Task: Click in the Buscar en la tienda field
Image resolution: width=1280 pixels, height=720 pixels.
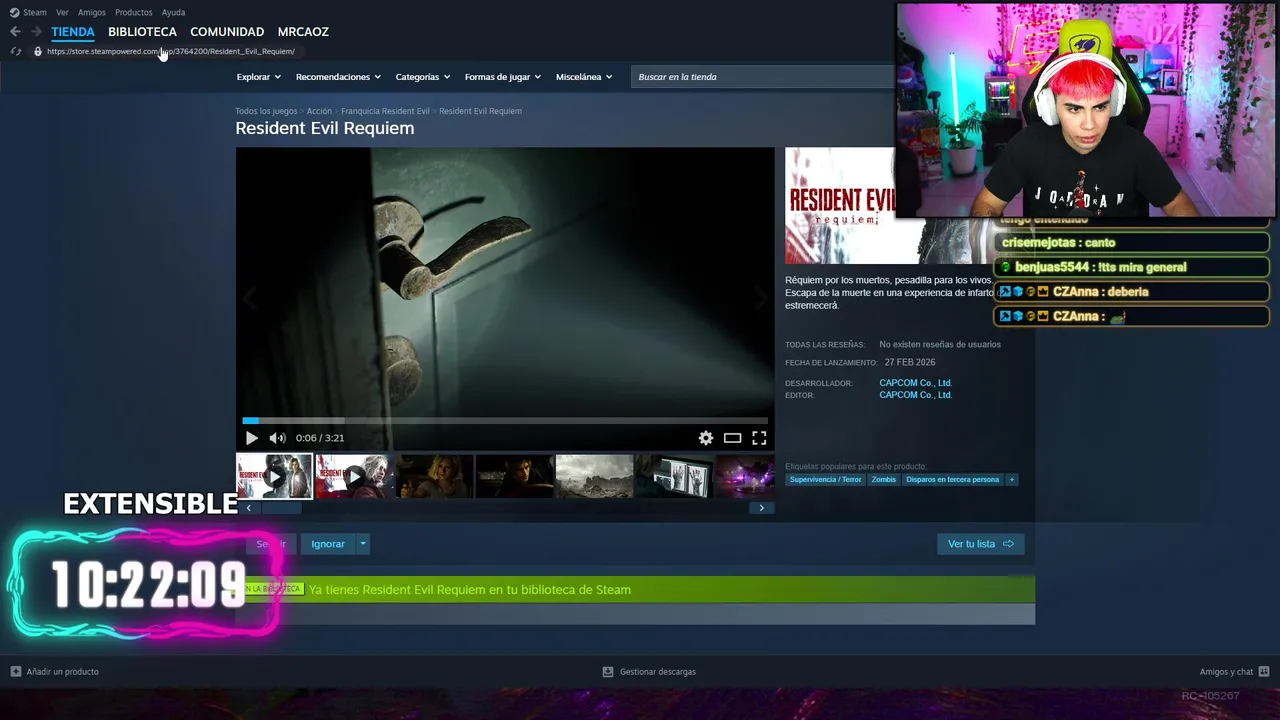Action: click(x=763, y=77)
